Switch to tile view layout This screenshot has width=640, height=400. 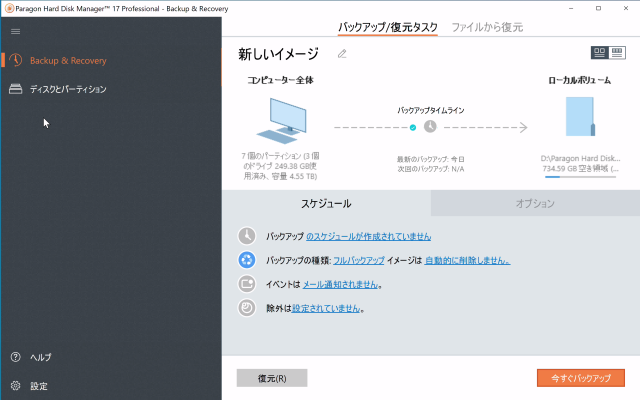pos(600,53)
